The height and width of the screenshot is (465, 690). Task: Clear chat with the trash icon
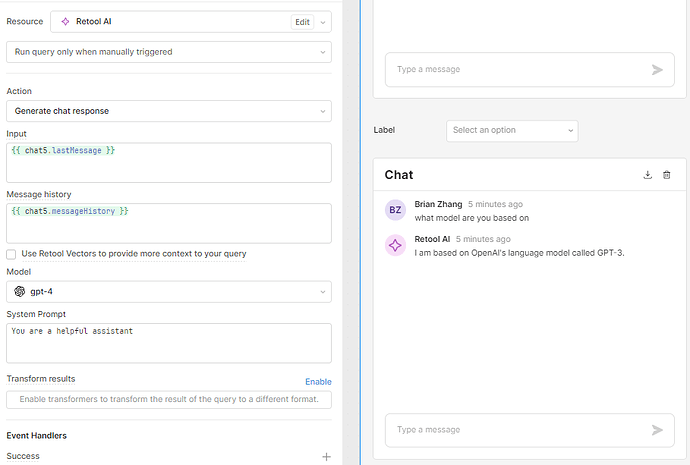(x=667, y=175)
